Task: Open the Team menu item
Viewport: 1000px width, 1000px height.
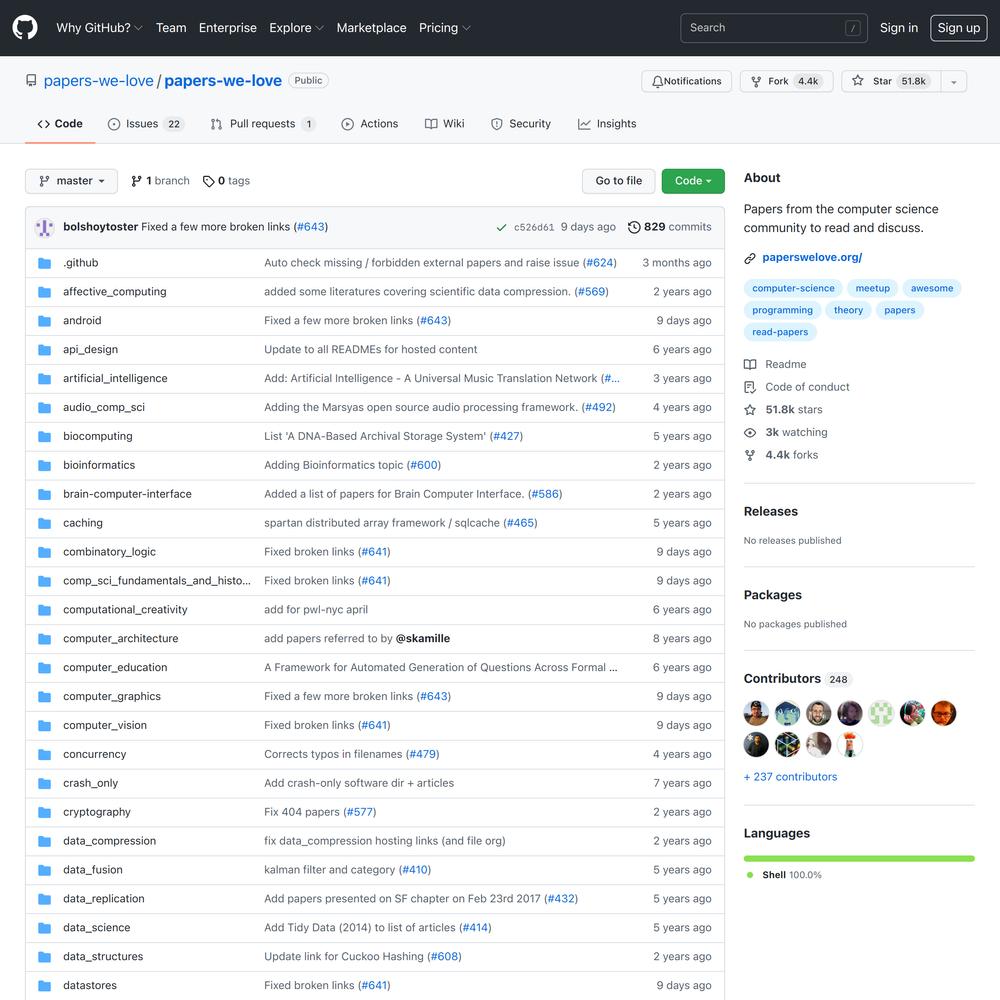Action: (171, 28)
